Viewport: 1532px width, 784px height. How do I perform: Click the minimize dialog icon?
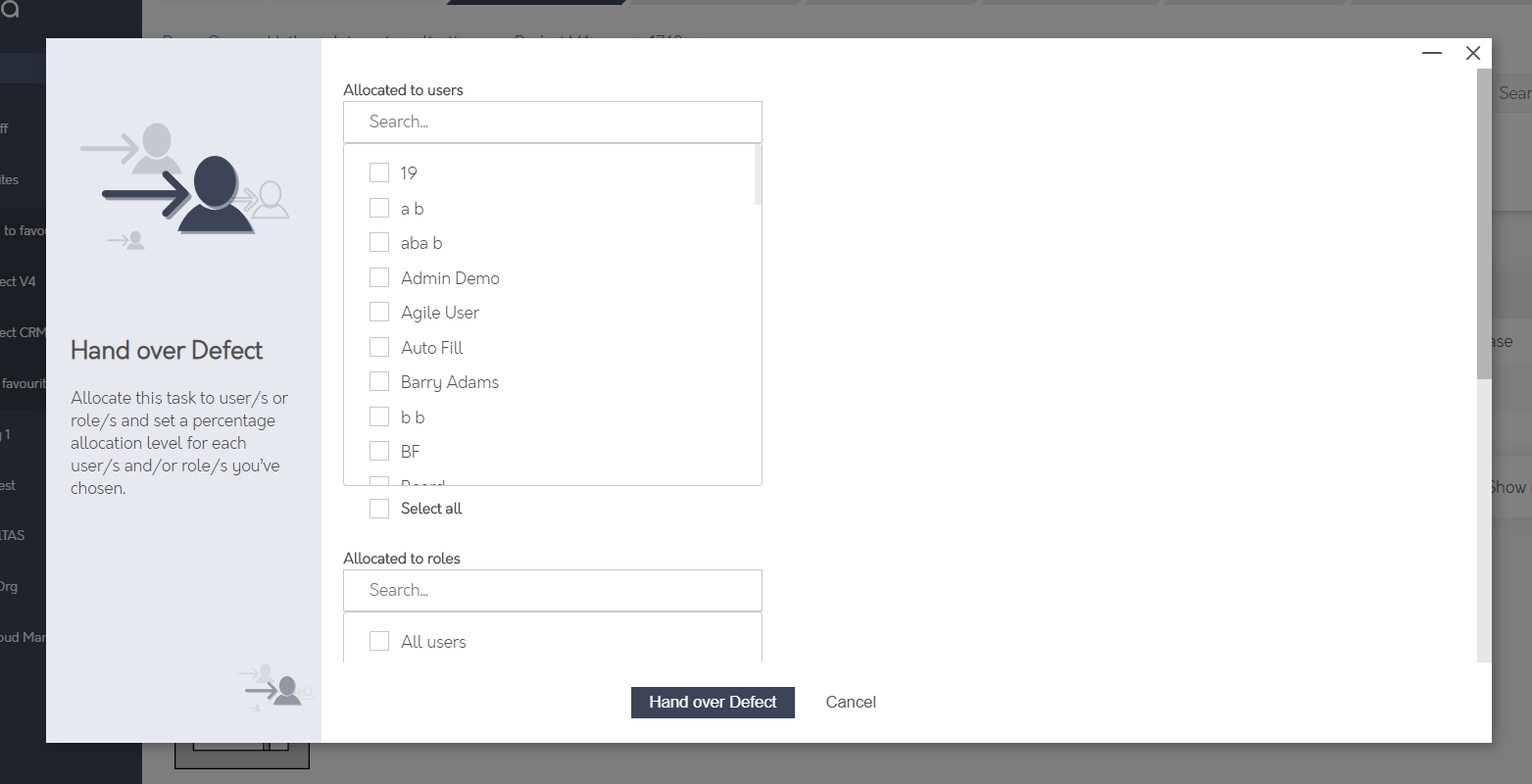point(1432,53)
